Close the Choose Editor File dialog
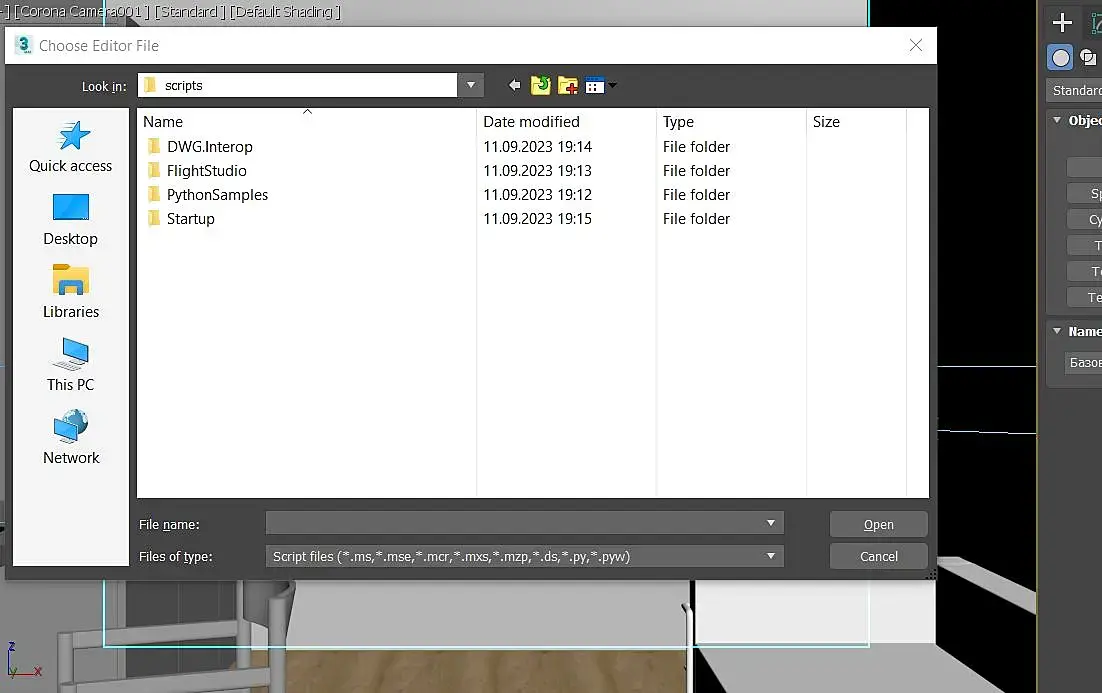This screenshot has height=693, width=1102. click(x=915, y=46)
